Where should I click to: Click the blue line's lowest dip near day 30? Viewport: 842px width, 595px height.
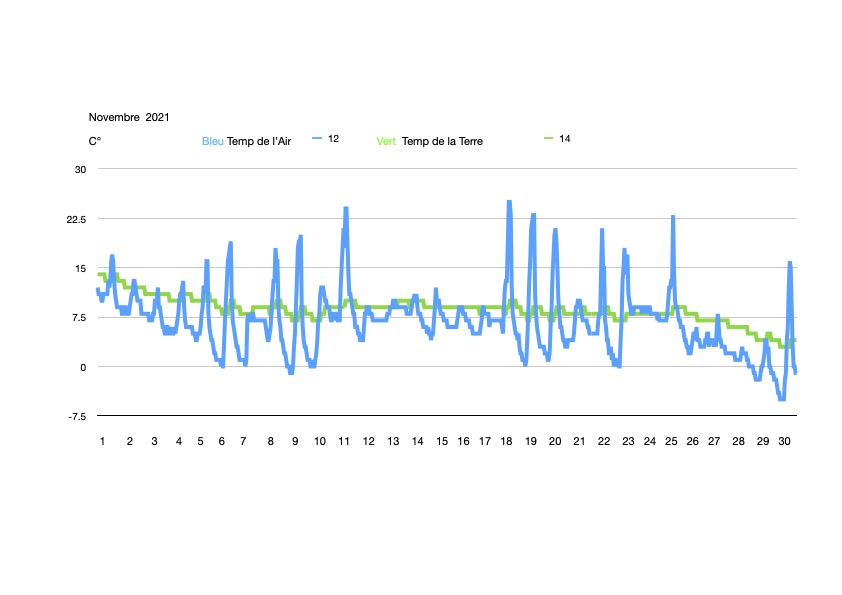point(782,398)
